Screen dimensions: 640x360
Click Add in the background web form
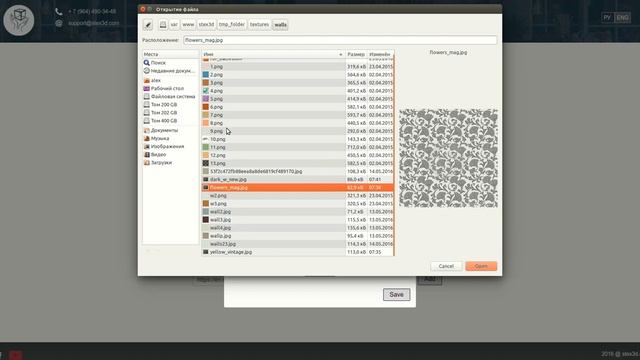(430, 280)
